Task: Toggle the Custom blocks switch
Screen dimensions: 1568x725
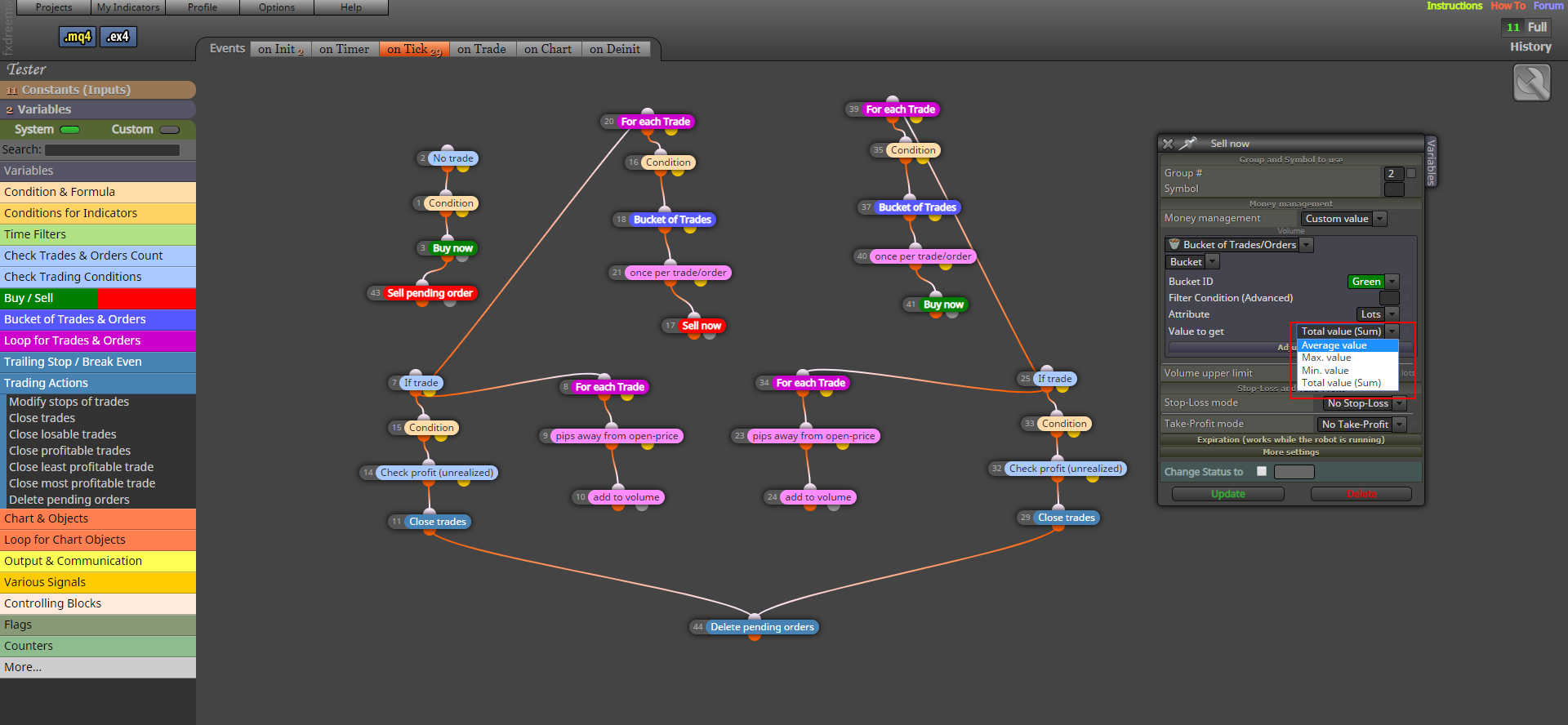Action: tap(170, 130)
